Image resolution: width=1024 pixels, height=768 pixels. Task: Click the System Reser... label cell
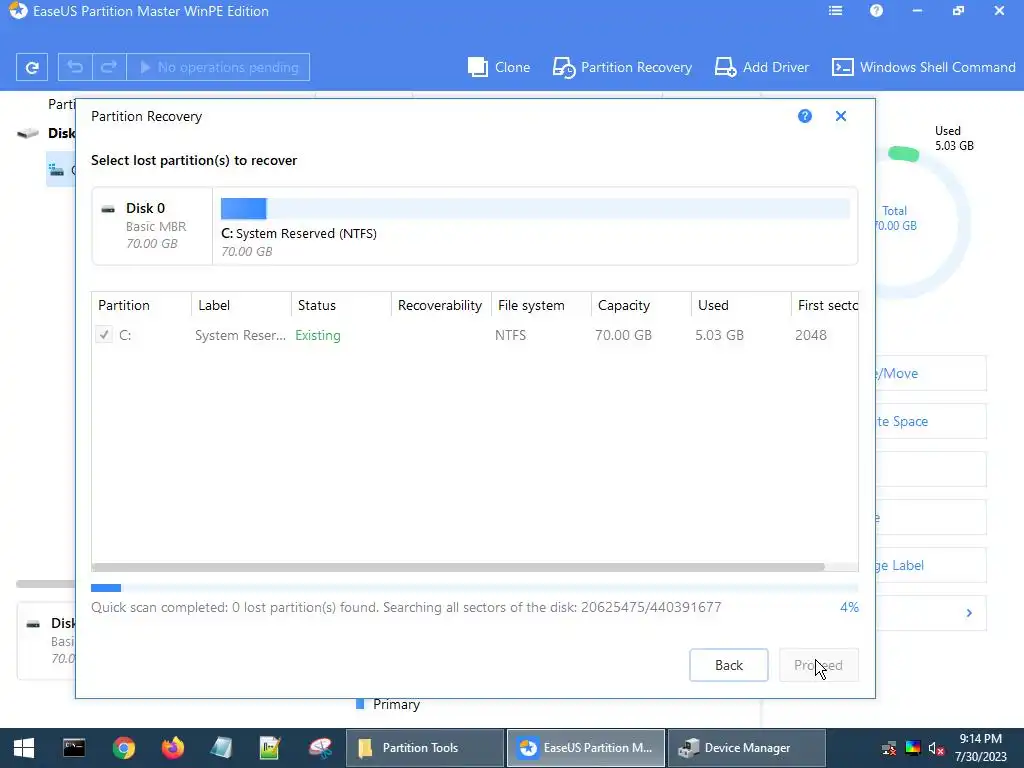click(x=240, y=335)
